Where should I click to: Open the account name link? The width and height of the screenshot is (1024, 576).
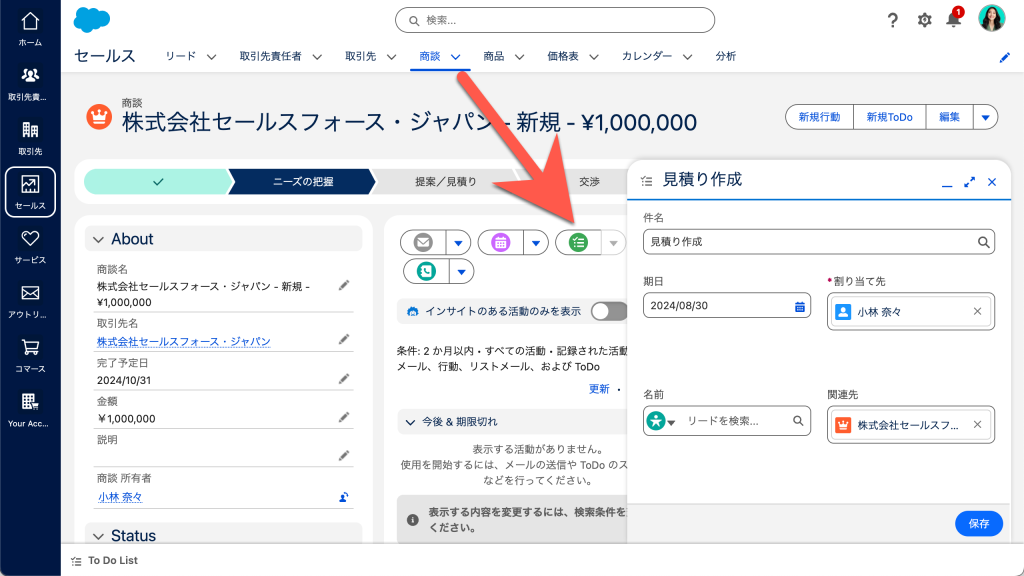(184, 342)
